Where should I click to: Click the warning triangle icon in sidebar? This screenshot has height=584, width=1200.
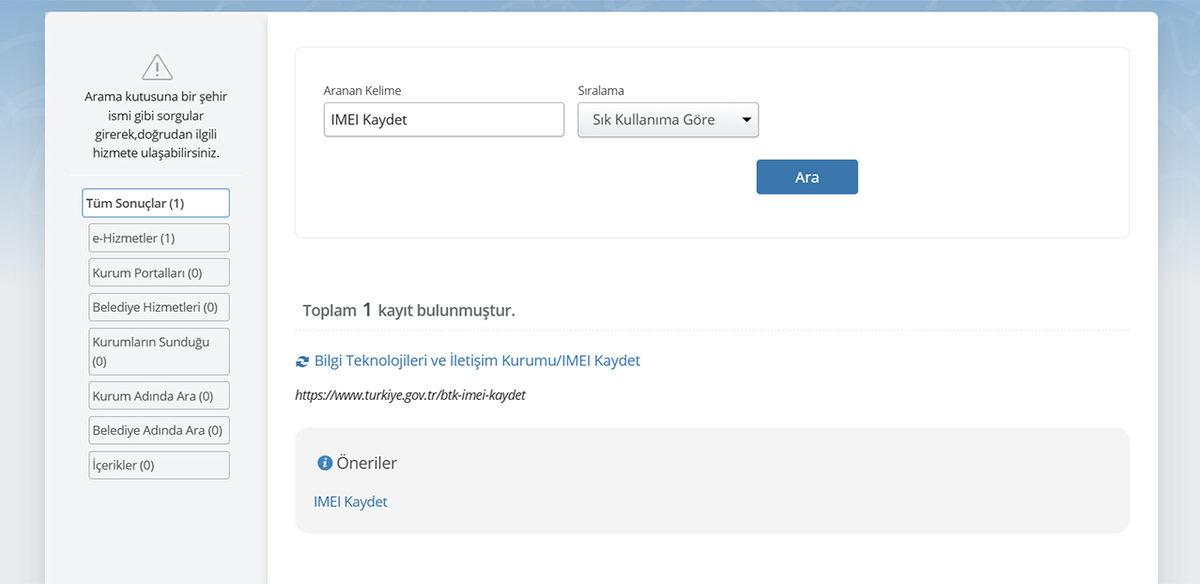click(x=157, y=67)
